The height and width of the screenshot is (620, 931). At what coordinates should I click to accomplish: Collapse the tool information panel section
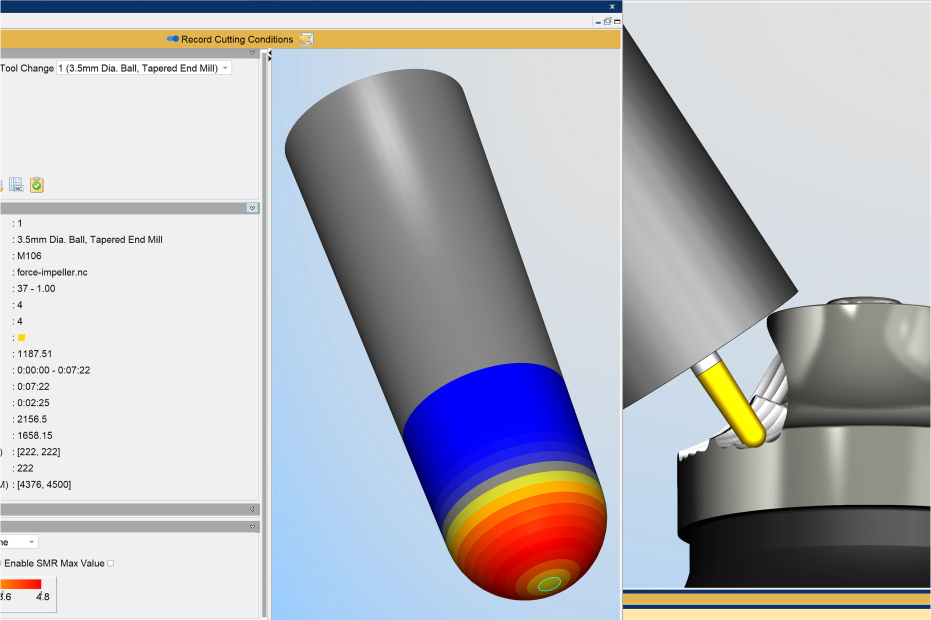point(252,208)
